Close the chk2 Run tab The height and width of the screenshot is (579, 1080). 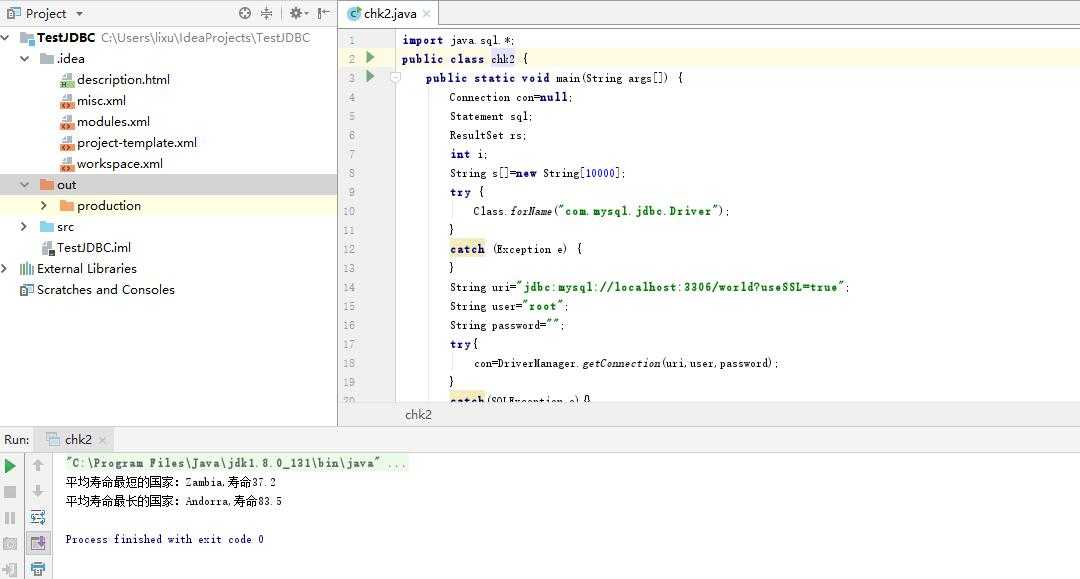click(103, 440)
